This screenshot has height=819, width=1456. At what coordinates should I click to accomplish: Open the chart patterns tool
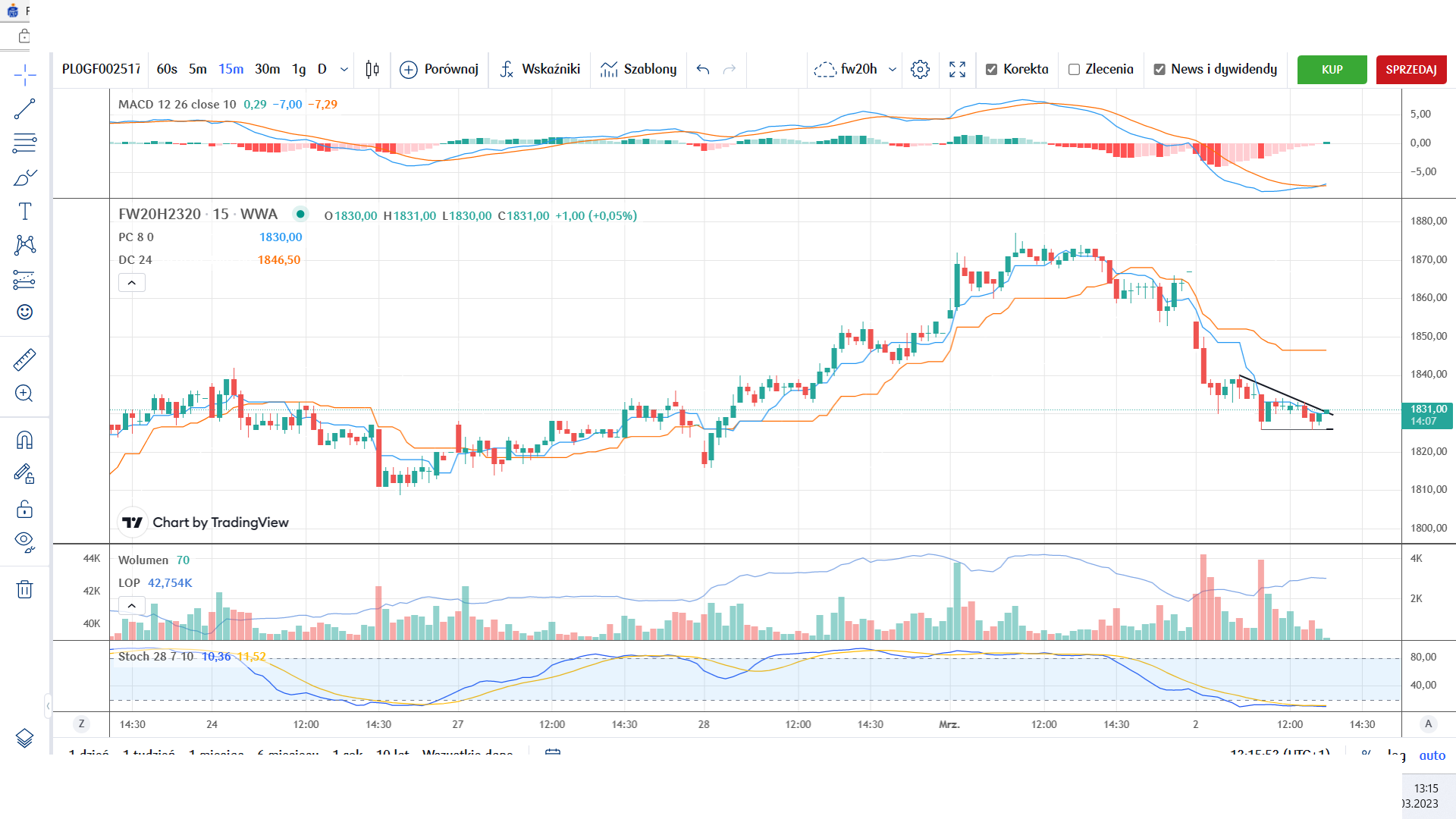click(x=24, y=244)
